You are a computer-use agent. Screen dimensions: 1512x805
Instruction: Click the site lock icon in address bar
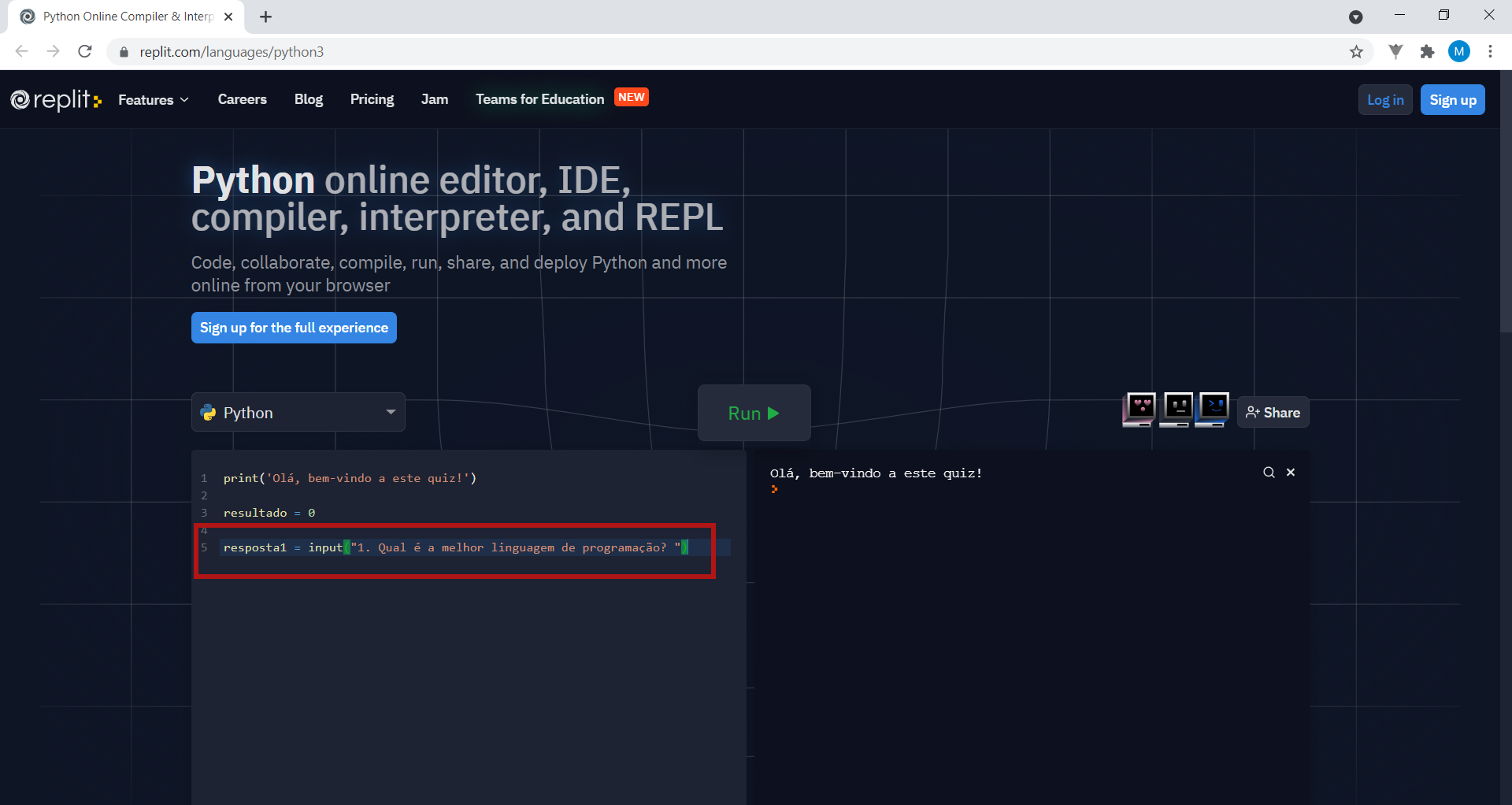pos(124,52)
